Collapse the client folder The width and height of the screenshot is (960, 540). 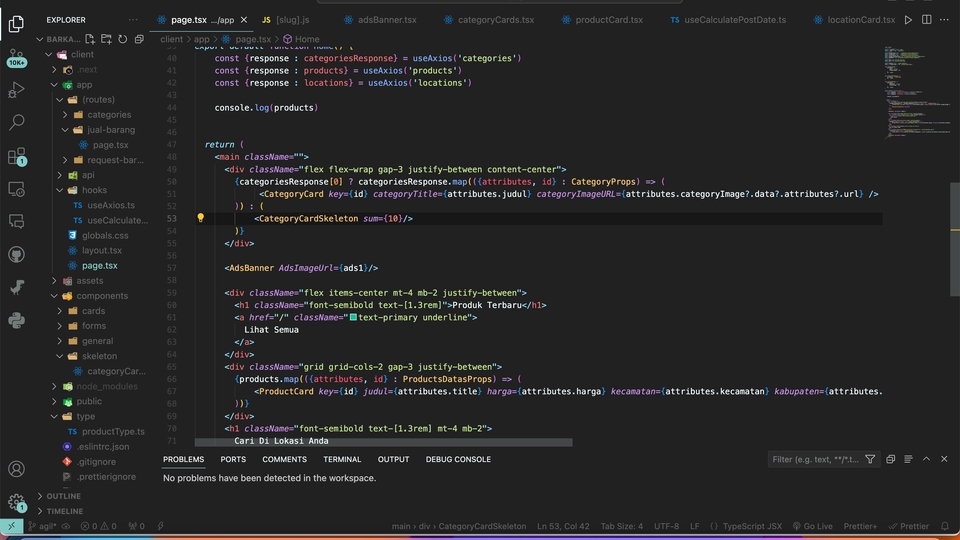[49, 54]
